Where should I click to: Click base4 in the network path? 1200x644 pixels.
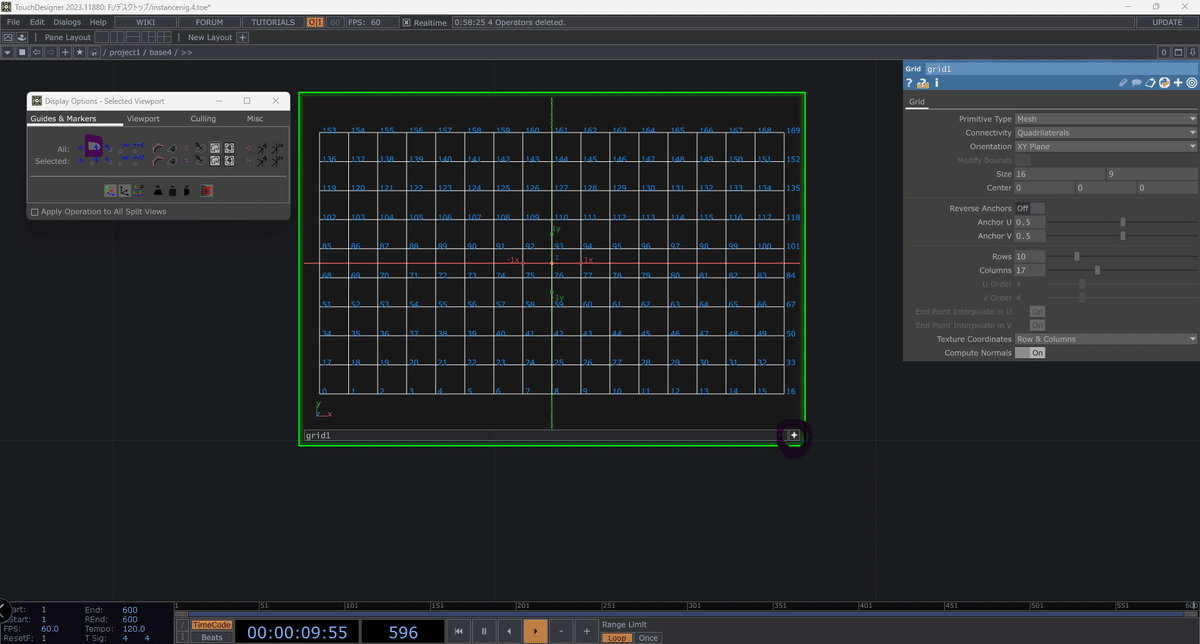click(160, 52)
